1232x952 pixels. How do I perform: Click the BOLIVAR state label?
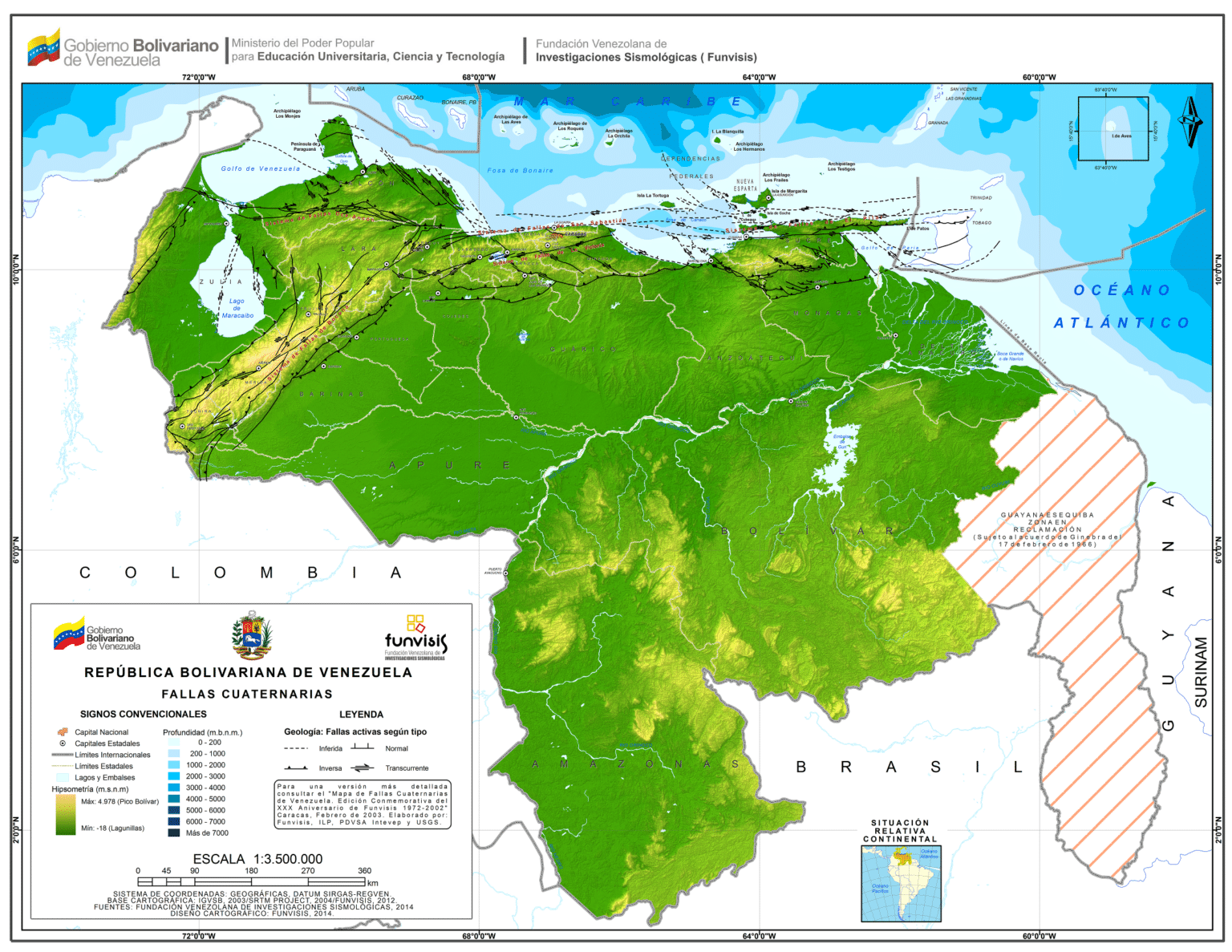(x=807, y=531)
